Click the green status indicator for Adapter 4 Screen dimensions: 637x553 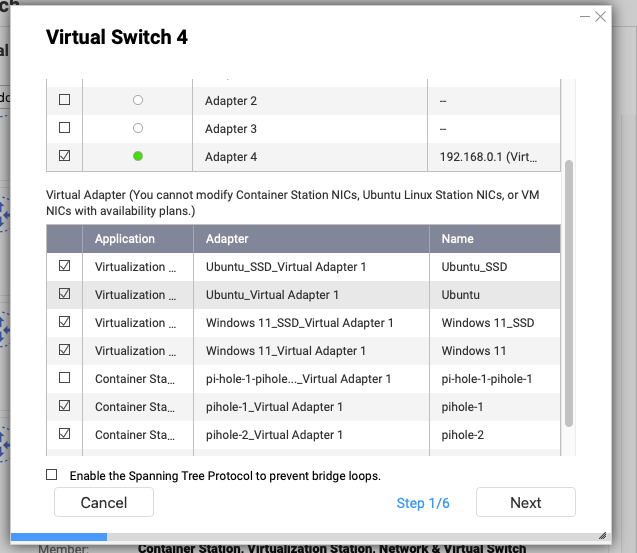(x=138, y=157)
